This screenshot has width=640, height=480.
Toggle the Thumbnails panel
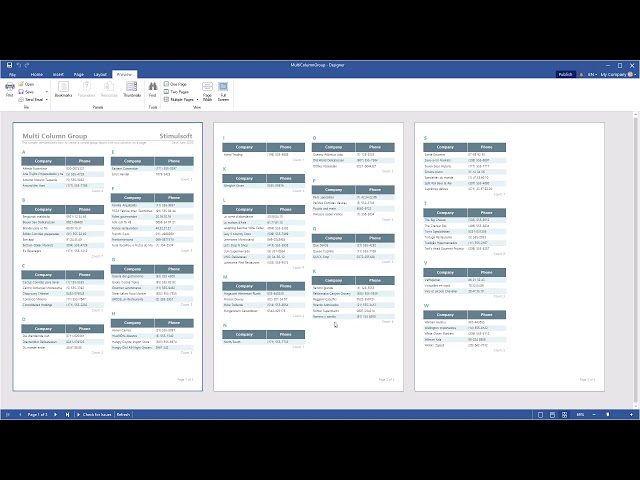point(132,89)
